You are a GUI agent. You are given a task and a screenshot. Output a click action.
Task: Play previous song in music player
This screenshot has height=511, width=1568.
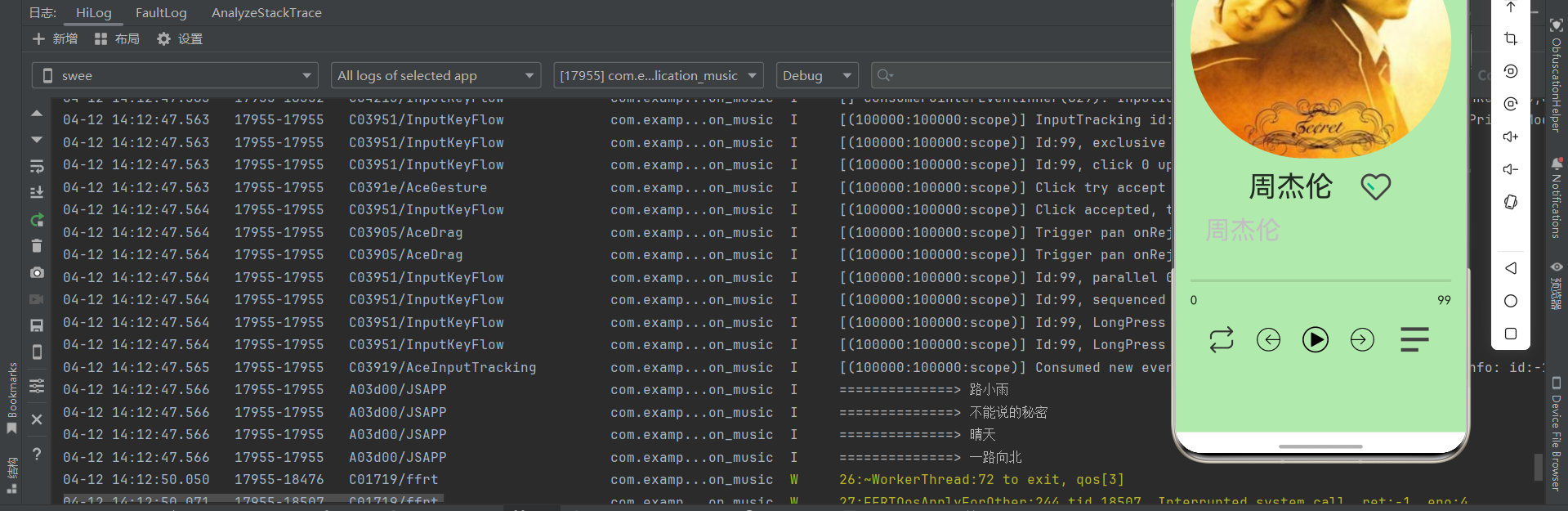(x=1268, y=339)
